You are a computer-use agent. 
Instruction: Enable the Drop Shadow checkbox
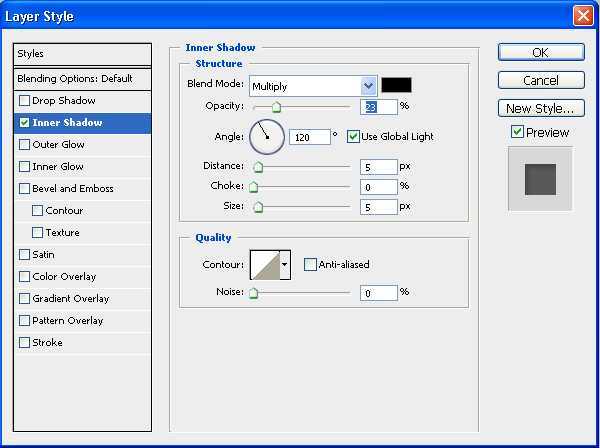click(x=24, y=101)
